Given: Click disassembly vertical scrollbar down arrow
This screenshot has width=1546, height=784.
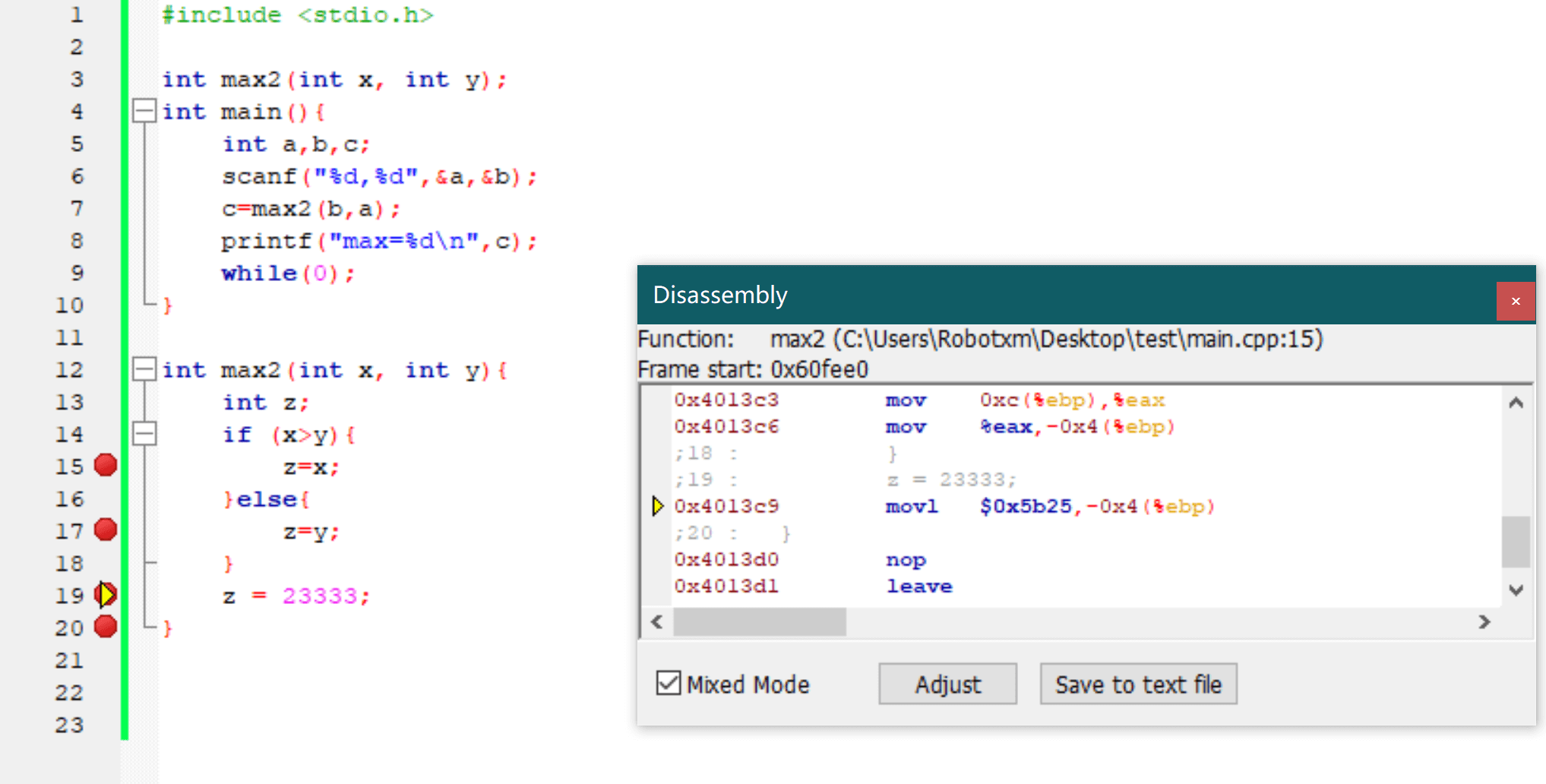Looking at the screenshot, I should pyautogui.click(x=1516, y=590).
